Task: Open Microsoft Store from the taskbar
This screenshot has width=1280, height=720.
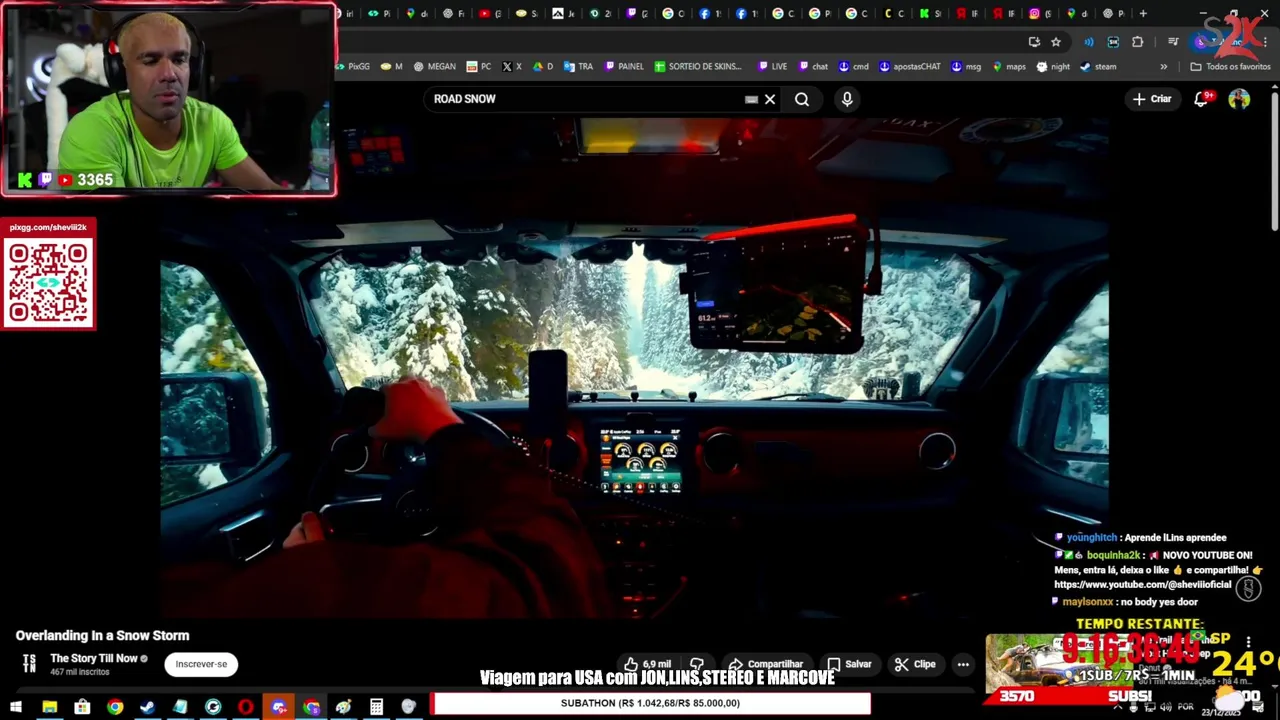Action: 82,707
